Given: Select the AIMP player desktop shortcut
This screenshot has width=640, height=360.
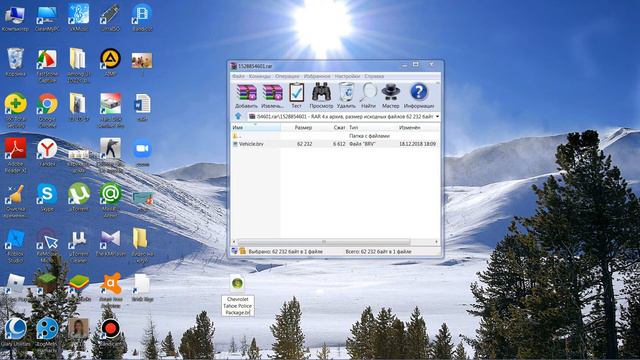Looking at the screenshot, I should 111,62.
